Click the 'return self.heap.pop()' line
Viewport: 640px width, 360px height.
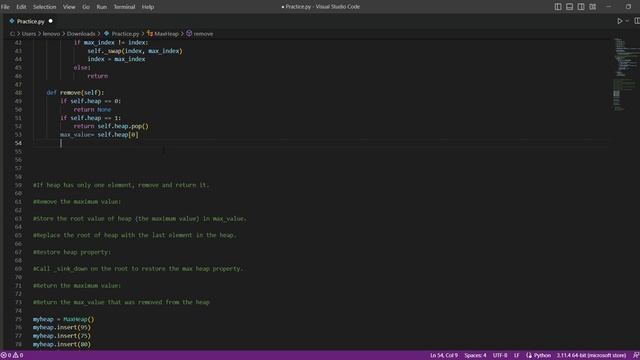(111, 126)
